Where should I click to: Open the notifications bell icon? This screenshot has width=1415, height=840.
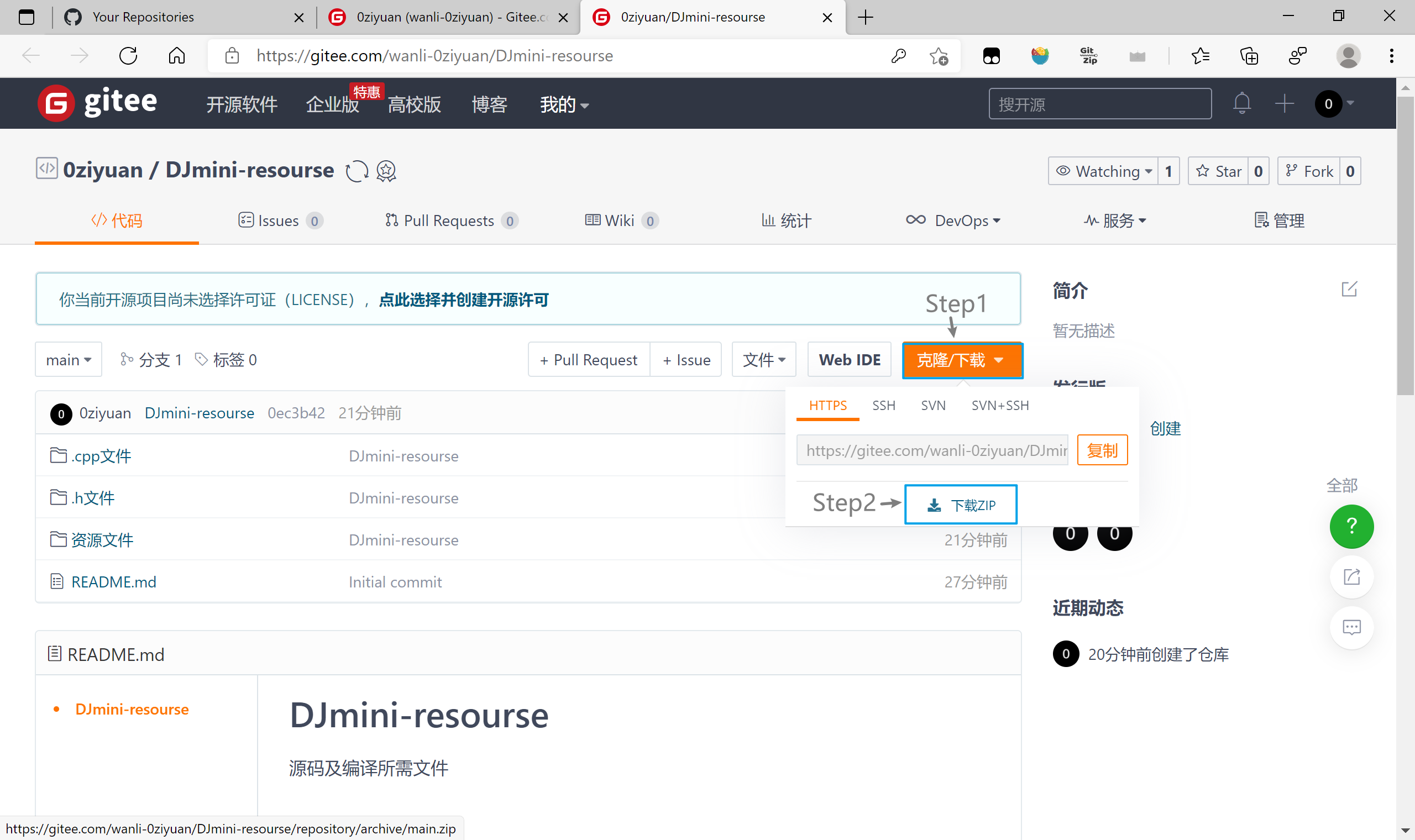(1242, 103)
